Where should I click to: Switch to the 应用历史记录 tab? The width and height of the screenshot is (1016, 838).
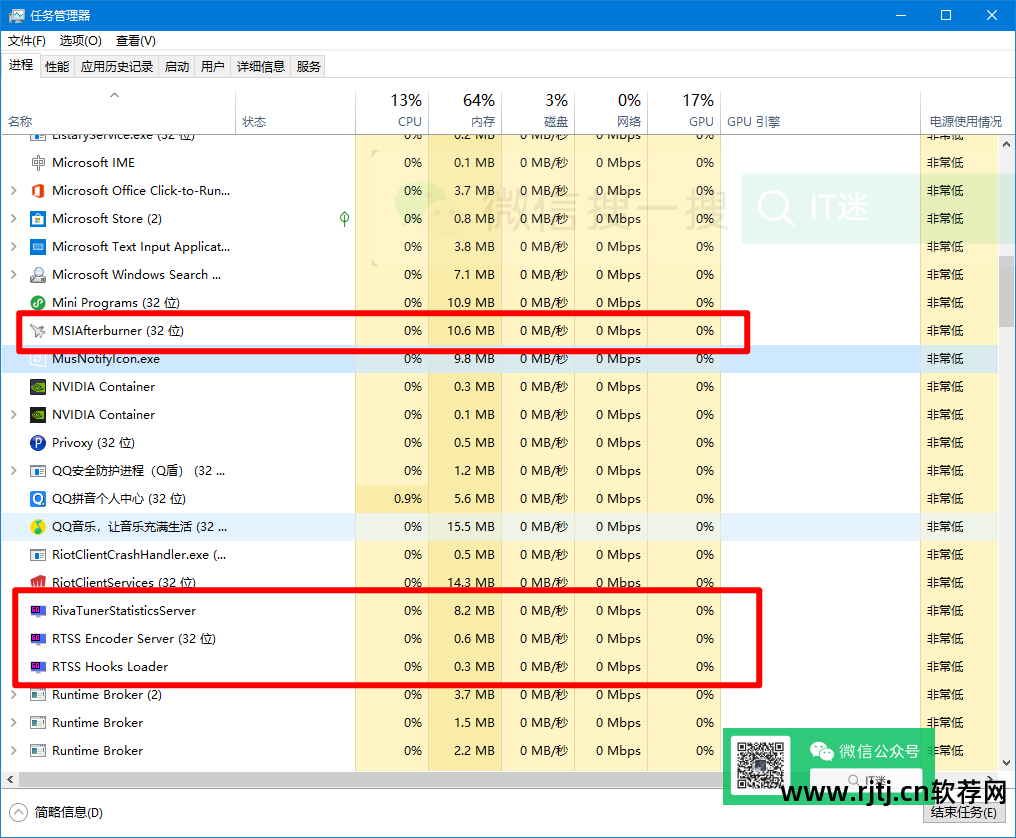pos(117,66)
